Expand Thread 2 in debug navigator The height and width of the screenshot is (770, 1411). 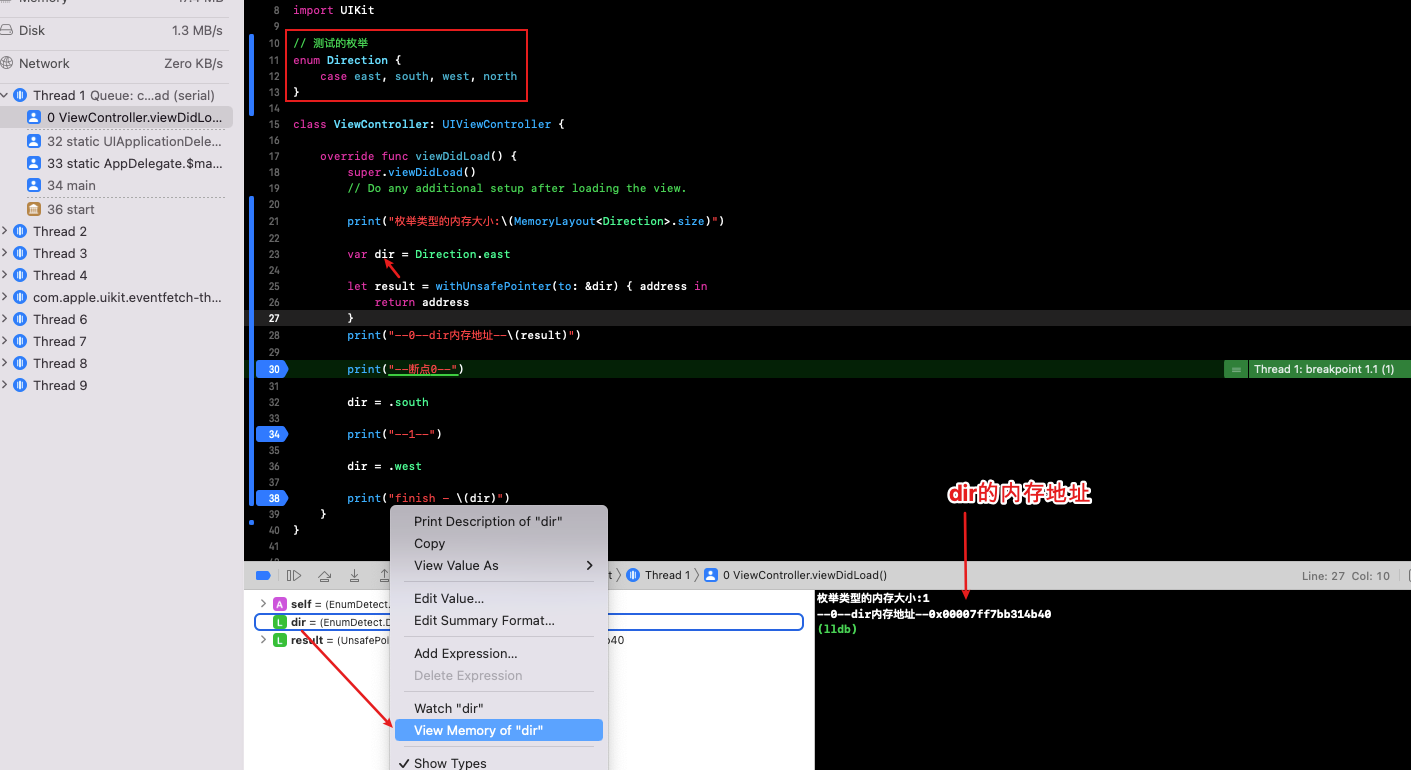(x=5, y=231)
